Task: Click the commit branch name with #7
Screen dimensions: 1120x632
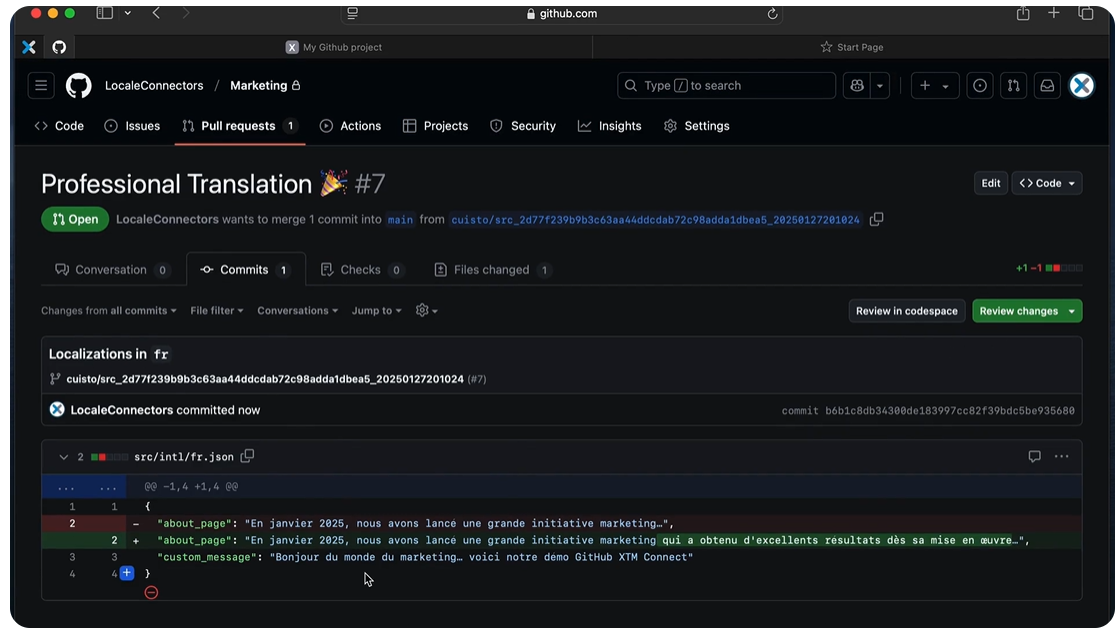Action: (x=276, y=379)
